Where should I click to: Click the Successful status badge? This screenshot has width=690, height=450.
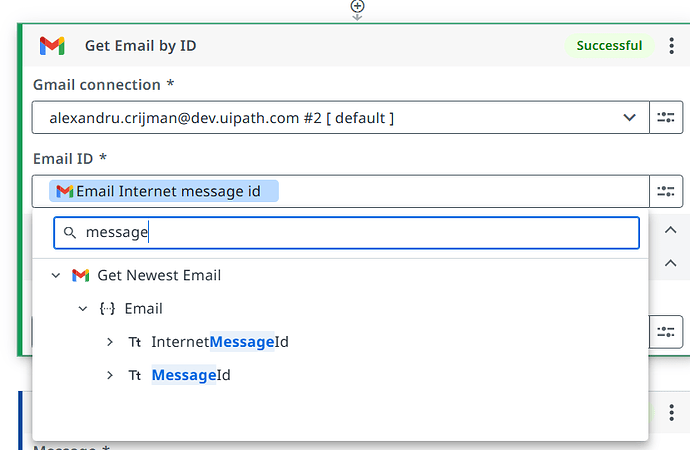click(x=609, y=45)
